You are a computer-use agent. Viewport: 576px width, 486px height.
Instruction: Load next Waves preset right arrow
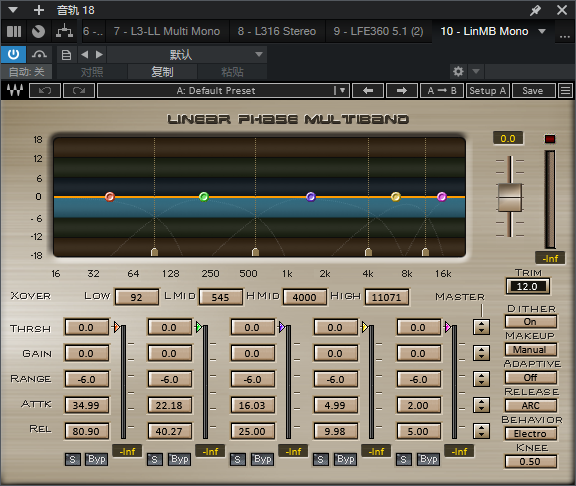click(x=402, y=90)
